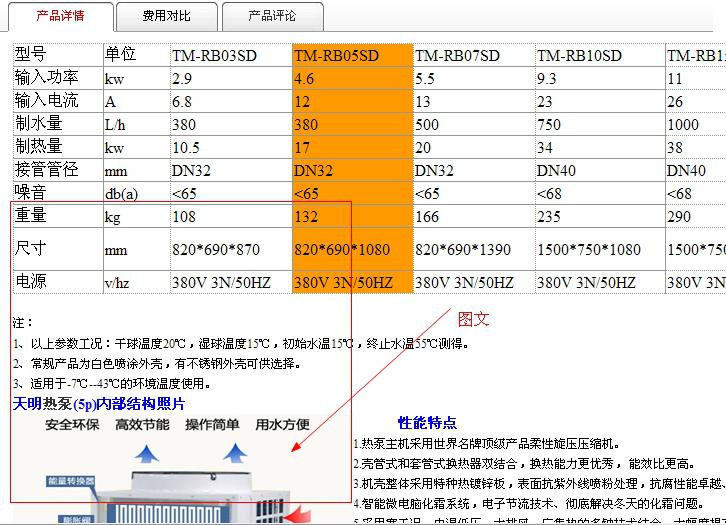Click feature 4 about 智能微电脑化霜系统

(x=528, y=504)
